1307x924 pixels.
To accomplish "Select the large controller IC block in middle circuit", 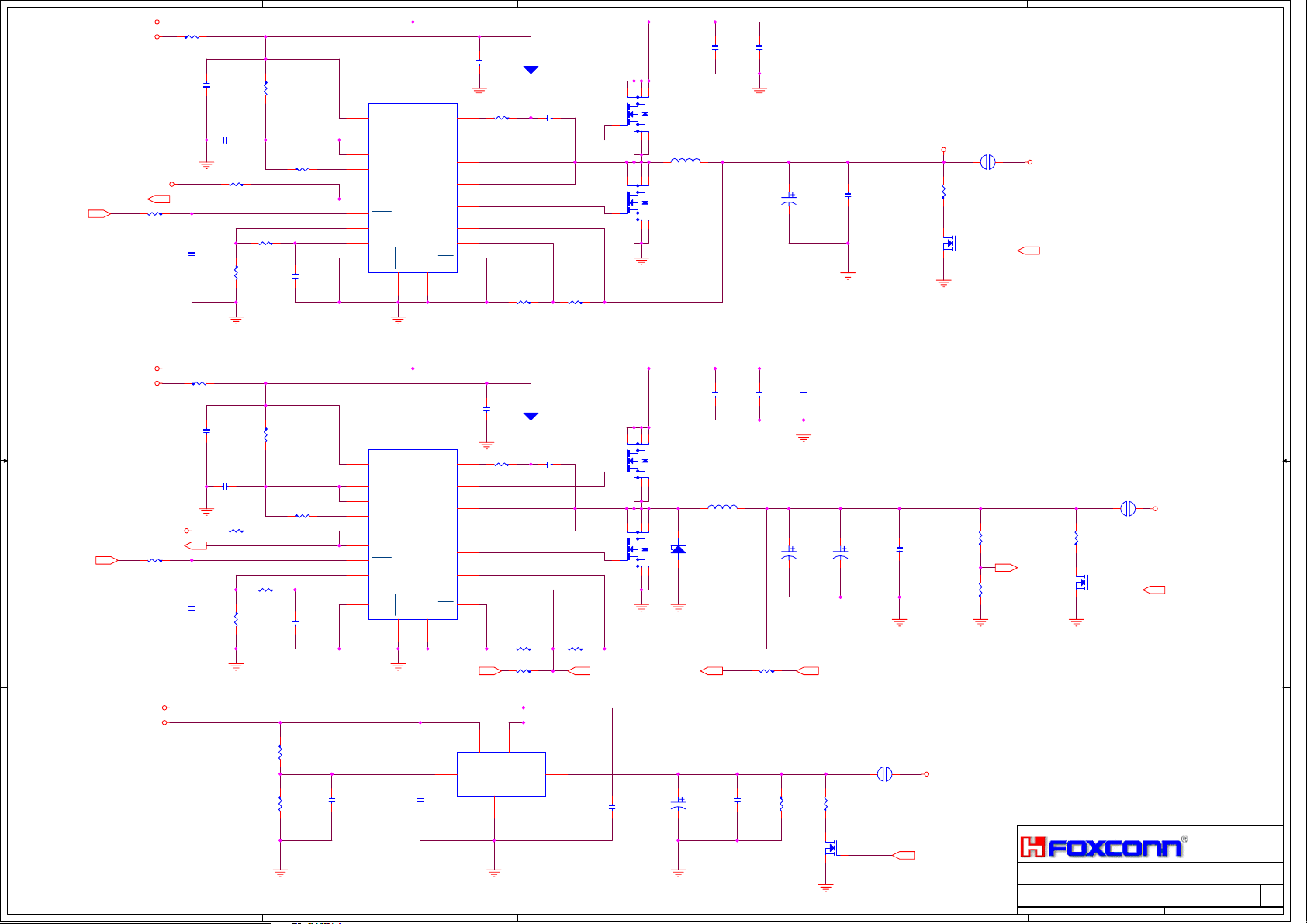I will (x=413, y=535).
